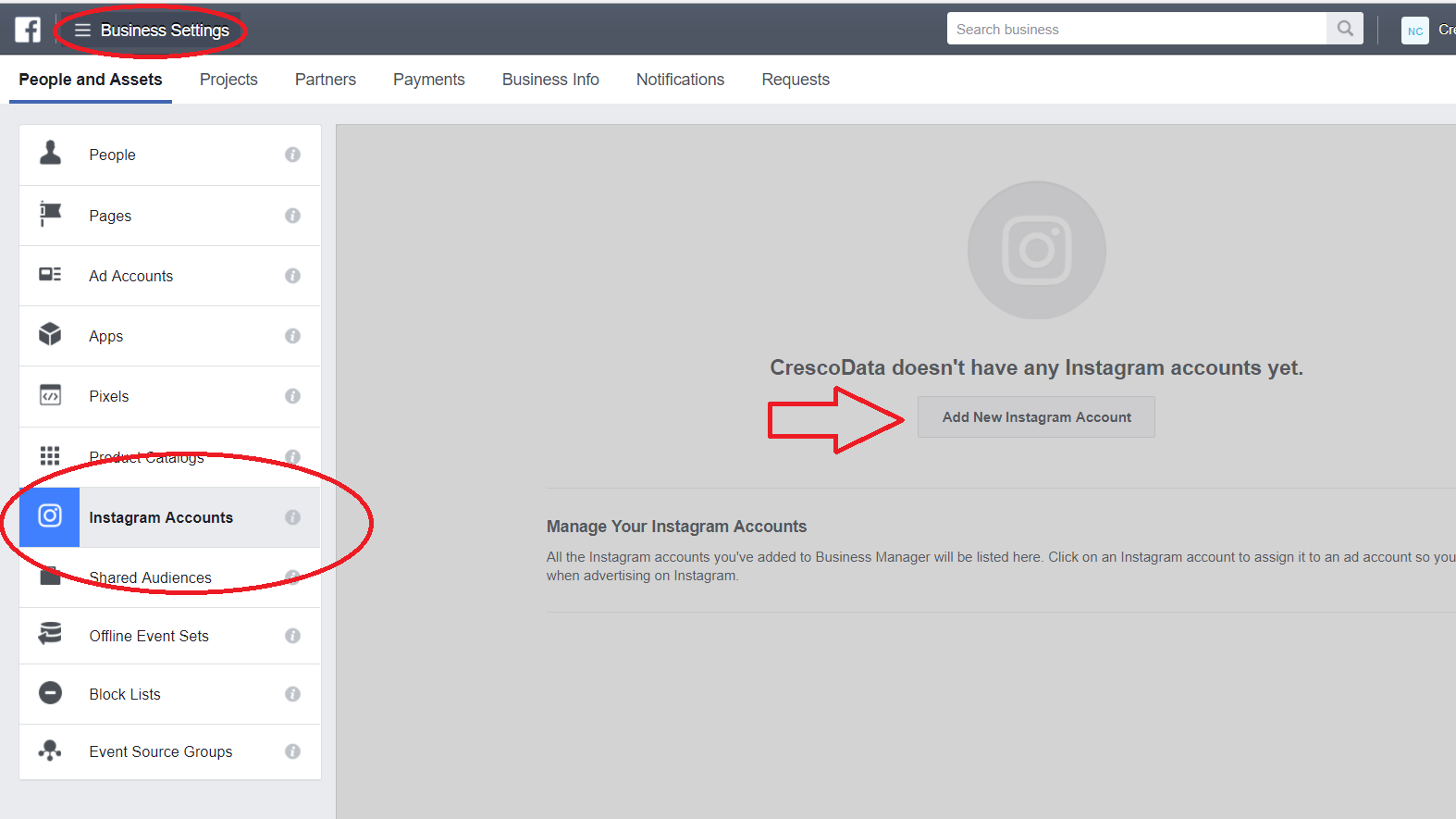Image resolution: width=1456 pixels, height=819 pixels.
Task: Open the NC profile avatar
Action: 1415,31
